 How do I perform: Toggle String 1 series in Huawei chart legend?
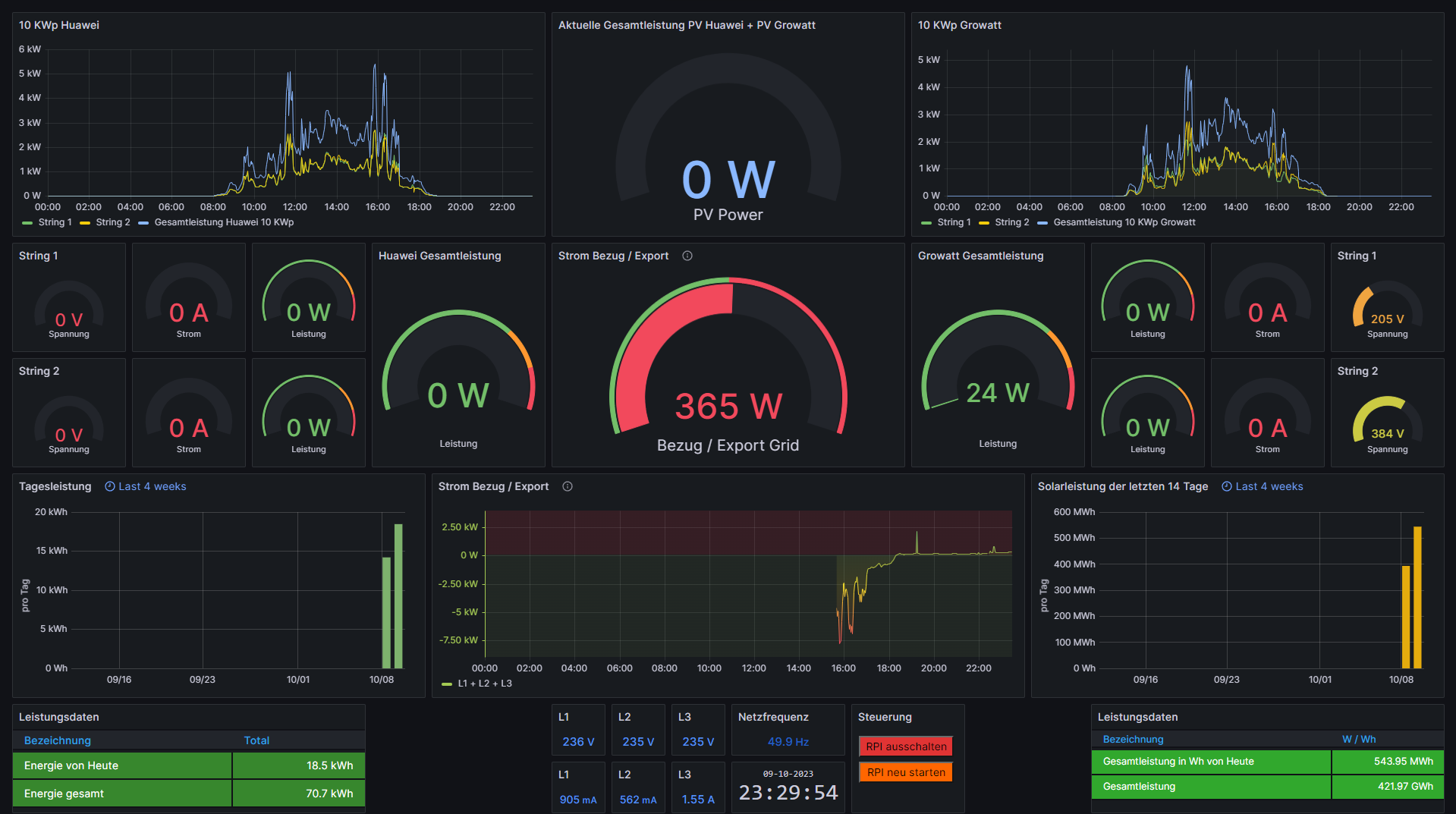tap(55, 222)
